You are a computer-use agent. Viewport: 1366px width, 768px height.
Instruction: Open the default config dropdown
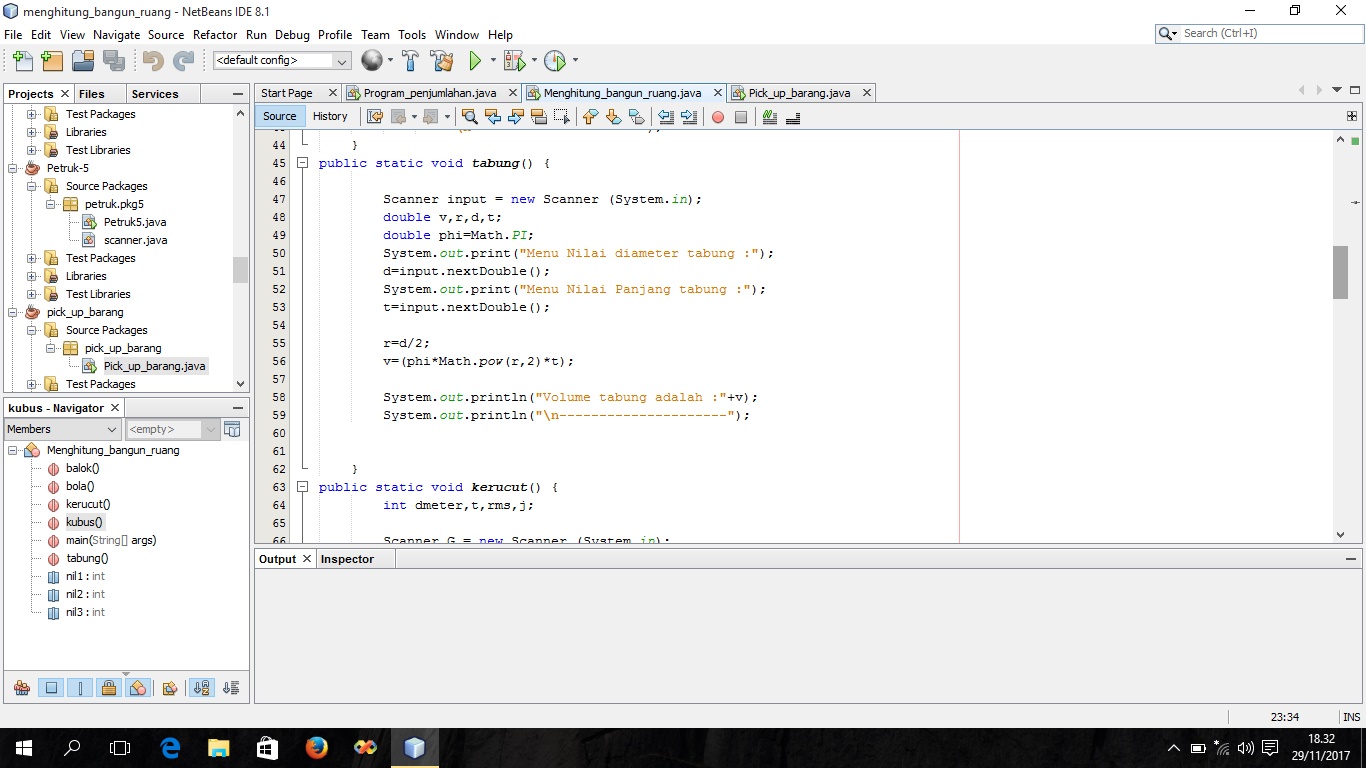pos(340,60)
